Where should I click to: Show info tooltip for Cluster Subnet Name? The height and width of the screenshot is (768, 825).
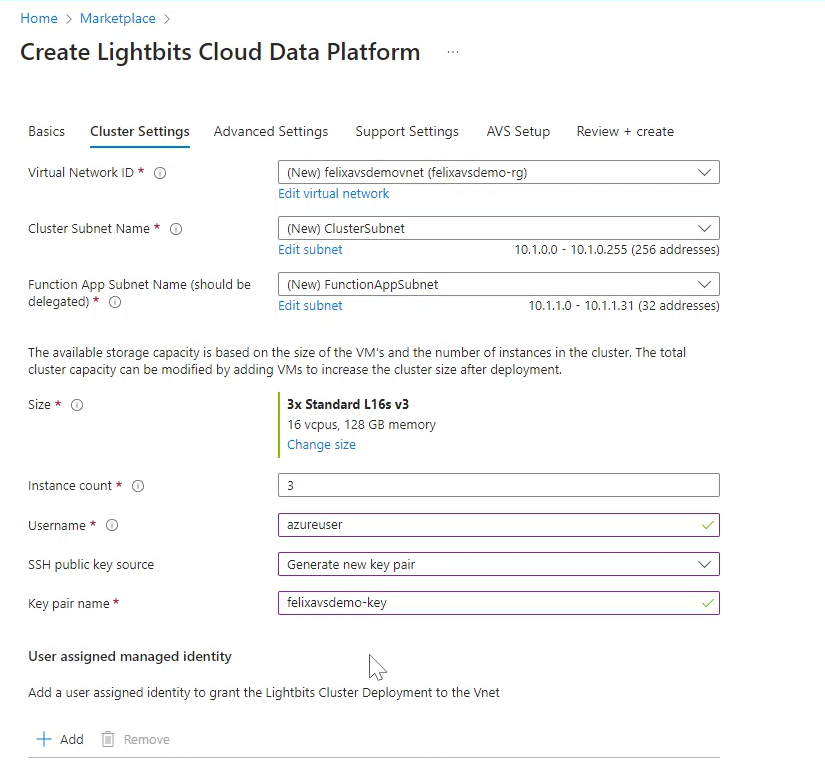point(176,229)
